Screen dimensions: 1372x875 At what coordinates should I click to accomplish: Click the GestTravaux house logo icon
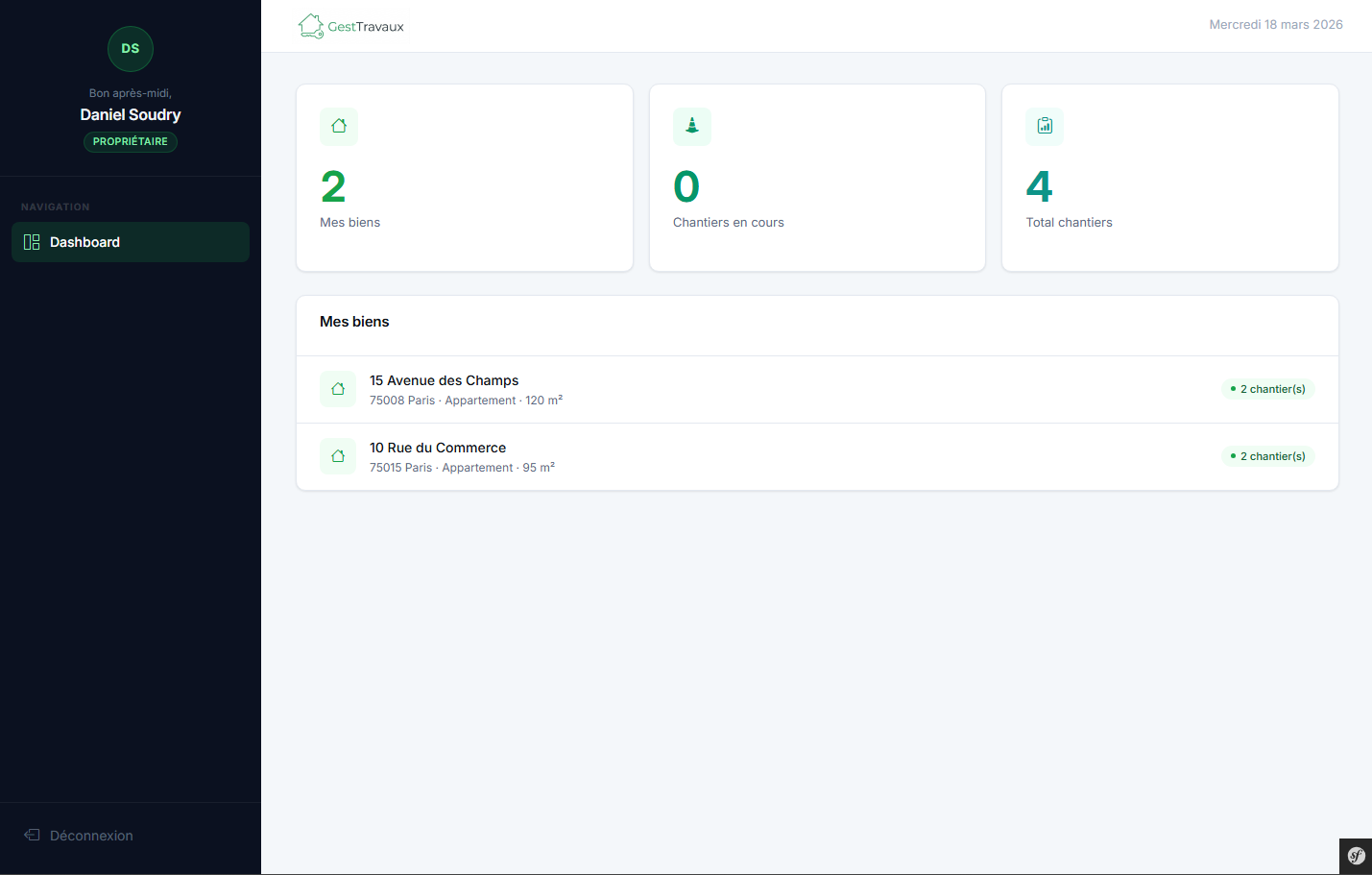pyautogui.click(x=310, y=26)
